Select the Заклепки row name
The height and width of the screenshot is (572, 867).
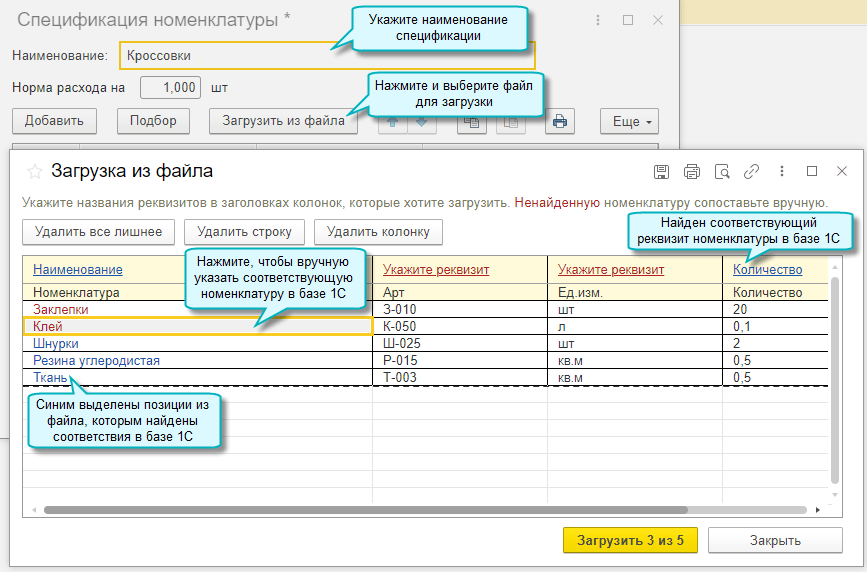pyautogui.click(x=61, y=309)
